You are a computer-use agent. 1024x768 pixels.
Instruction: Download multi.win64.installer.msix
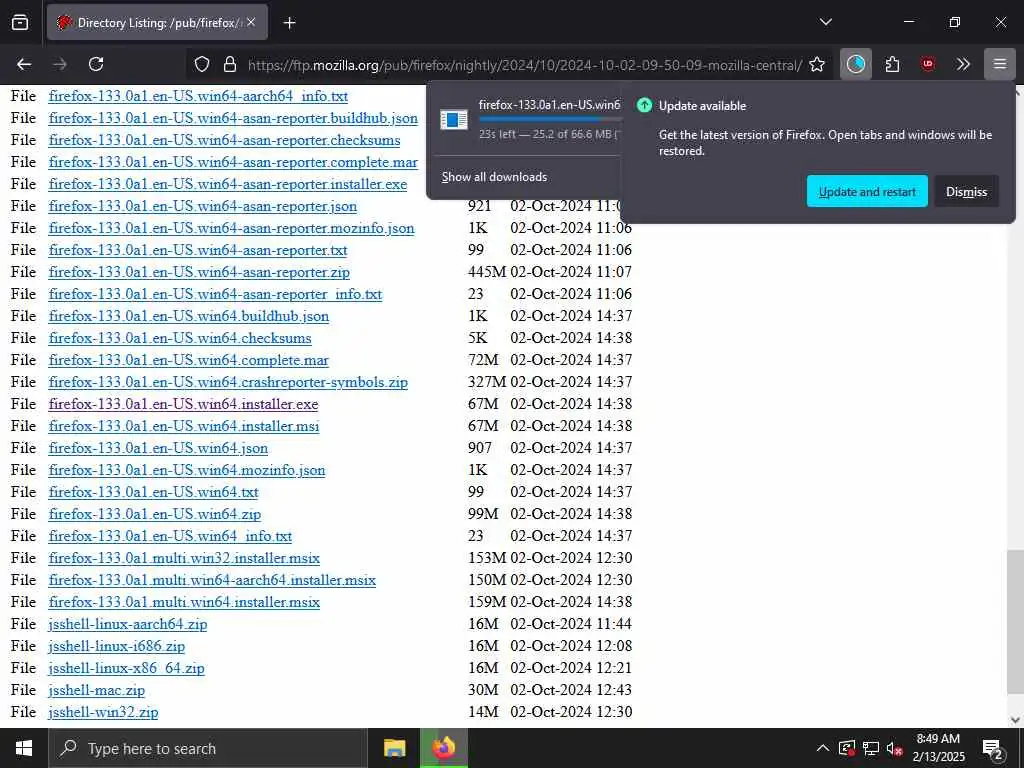184,602
